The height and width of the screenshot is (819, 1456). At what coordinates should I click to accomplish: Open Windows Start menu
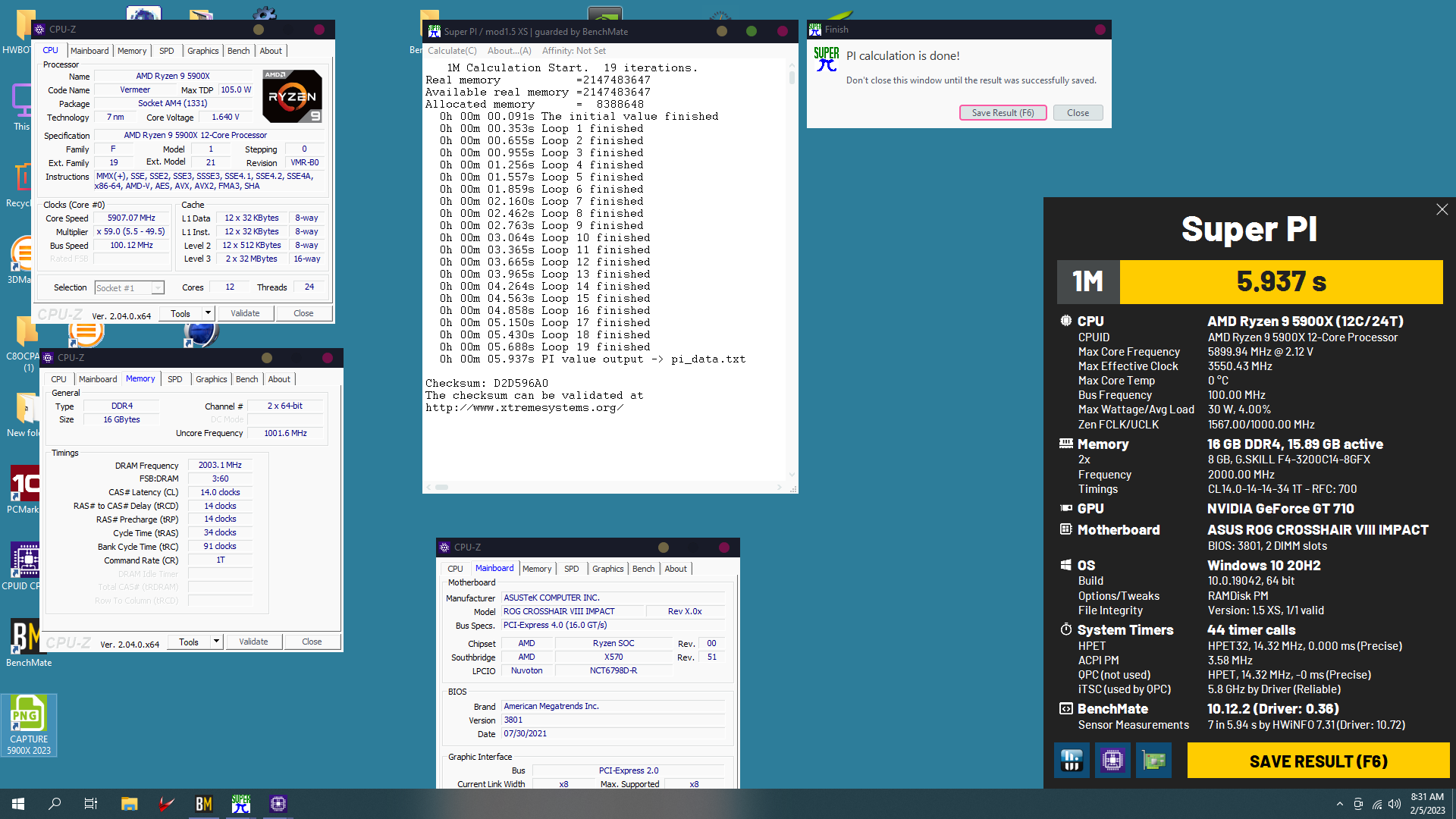pos(18,804)
